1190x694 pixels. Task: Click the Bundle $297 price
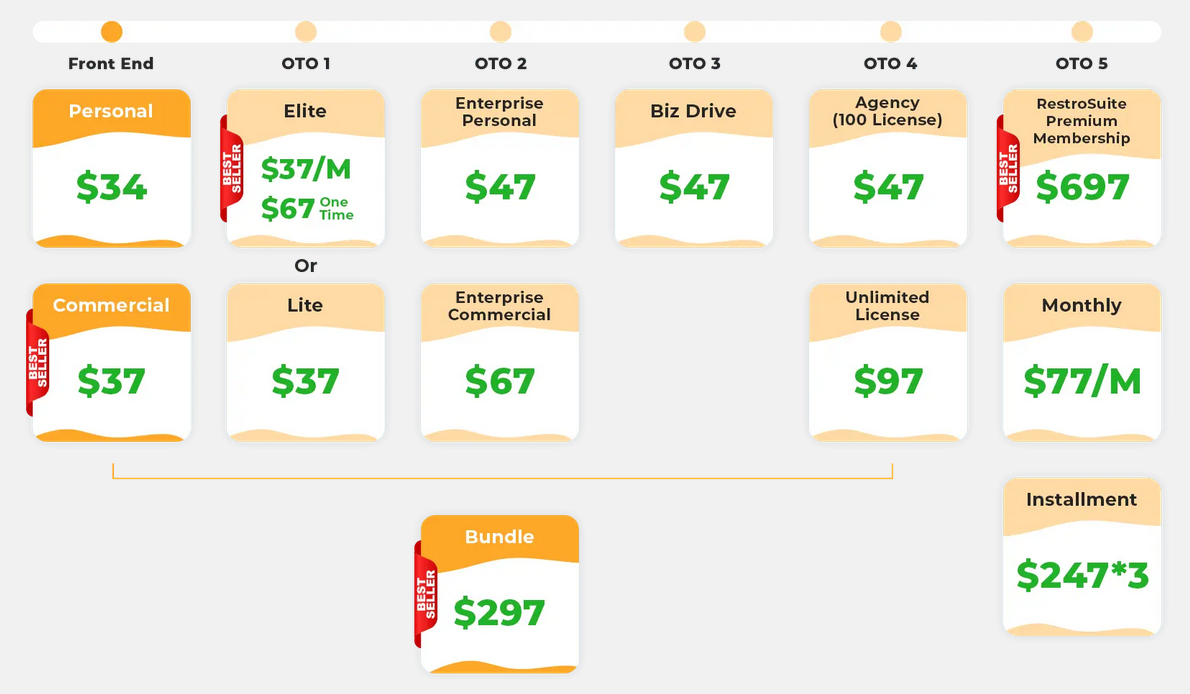coord(499,612)
